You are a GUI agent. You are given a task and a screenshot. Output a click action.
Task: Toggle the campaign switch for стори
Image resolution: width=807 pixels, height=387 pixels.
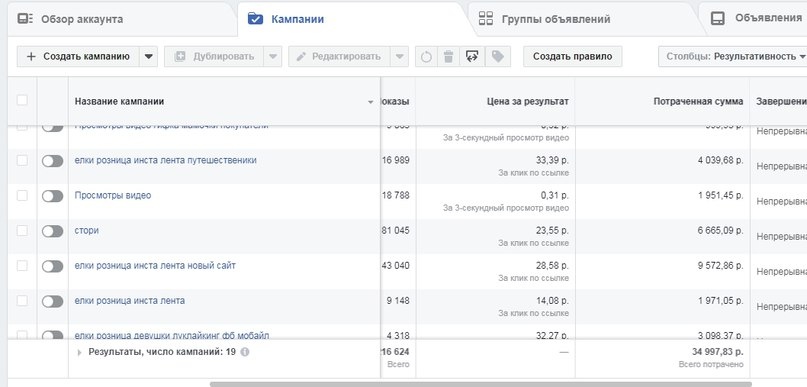coord(52,231)
